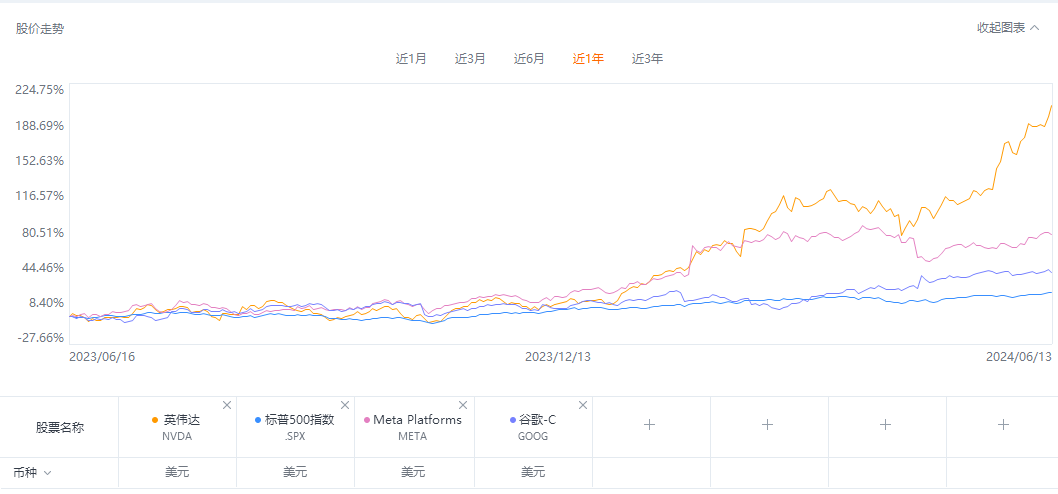Click the blue 标普500指数 legend dot
Image resolution: width=1058 pixels, height=494 pixels.
pos(257,420)
